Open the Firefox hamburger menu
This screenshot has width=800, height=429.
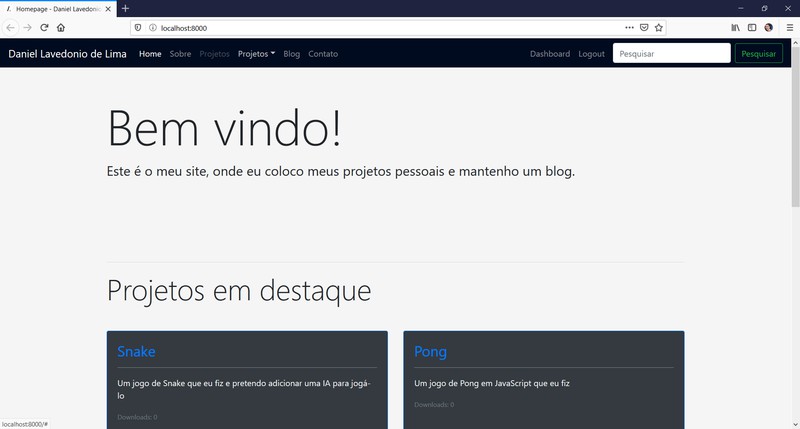(x=789, y=28)
